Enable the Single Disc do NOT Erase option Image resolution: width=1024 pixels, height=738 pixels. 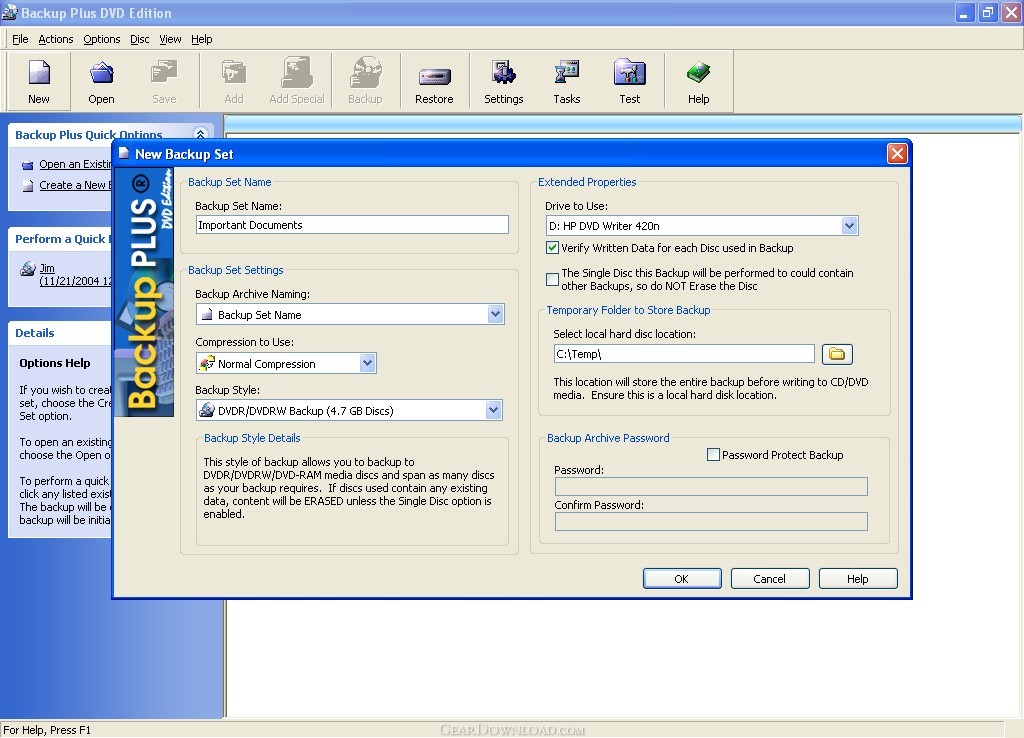coord(552,280)
